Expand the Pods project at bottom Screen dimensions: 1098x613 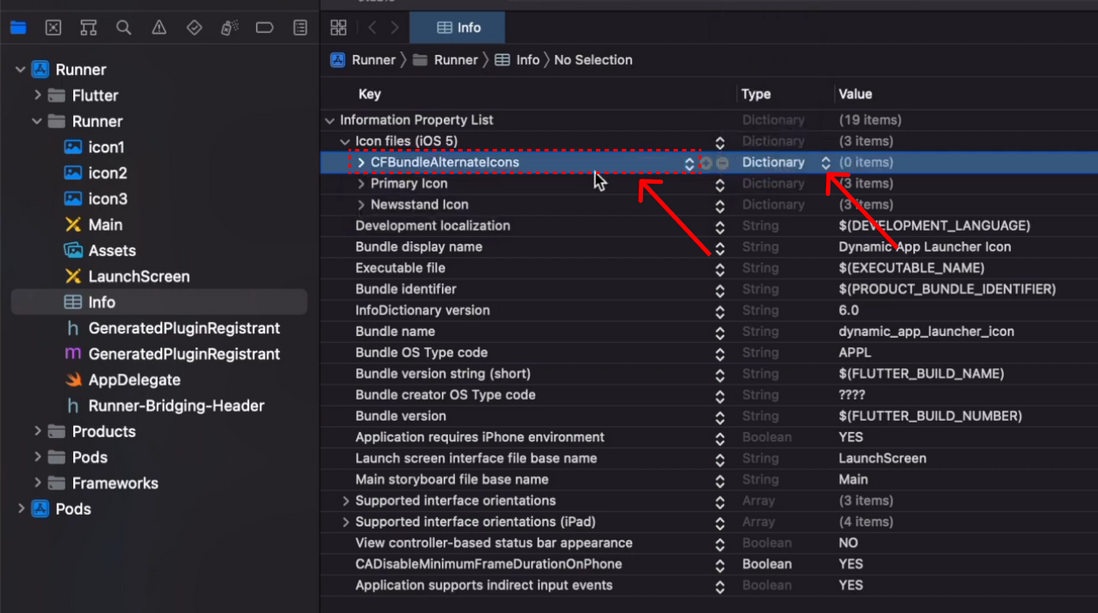[20, 509]
